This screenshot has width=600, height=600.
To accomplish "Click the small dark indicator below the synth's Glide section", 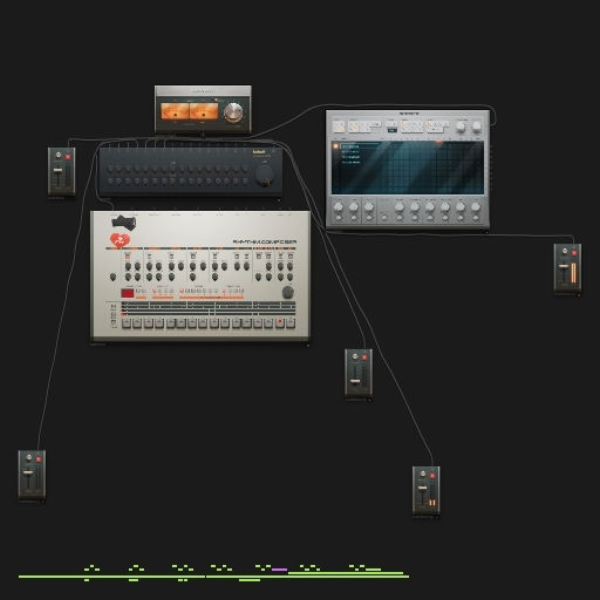I will pyautogui.click(x=392, y=130).
